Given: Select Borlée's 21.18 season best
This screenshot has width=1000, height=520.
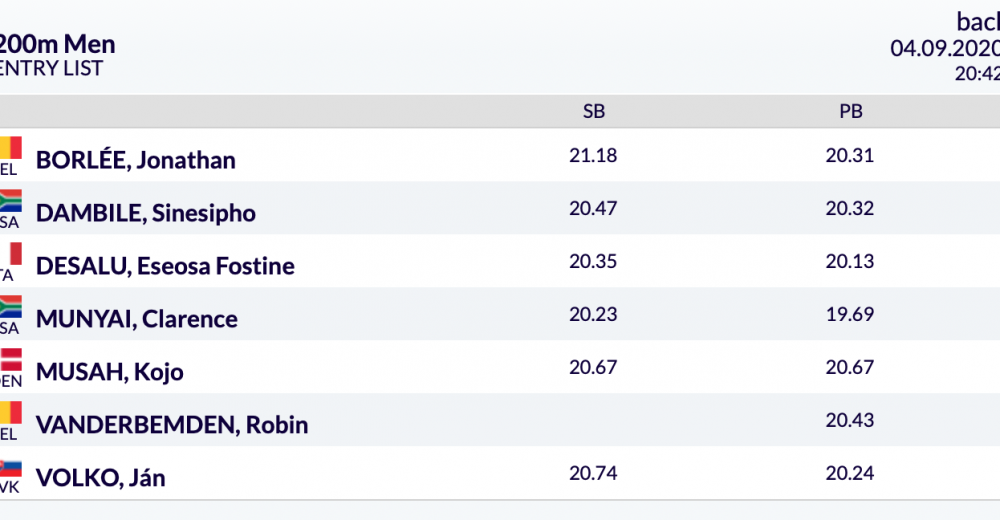Looking at the screenshot, I should click(593, 155).
